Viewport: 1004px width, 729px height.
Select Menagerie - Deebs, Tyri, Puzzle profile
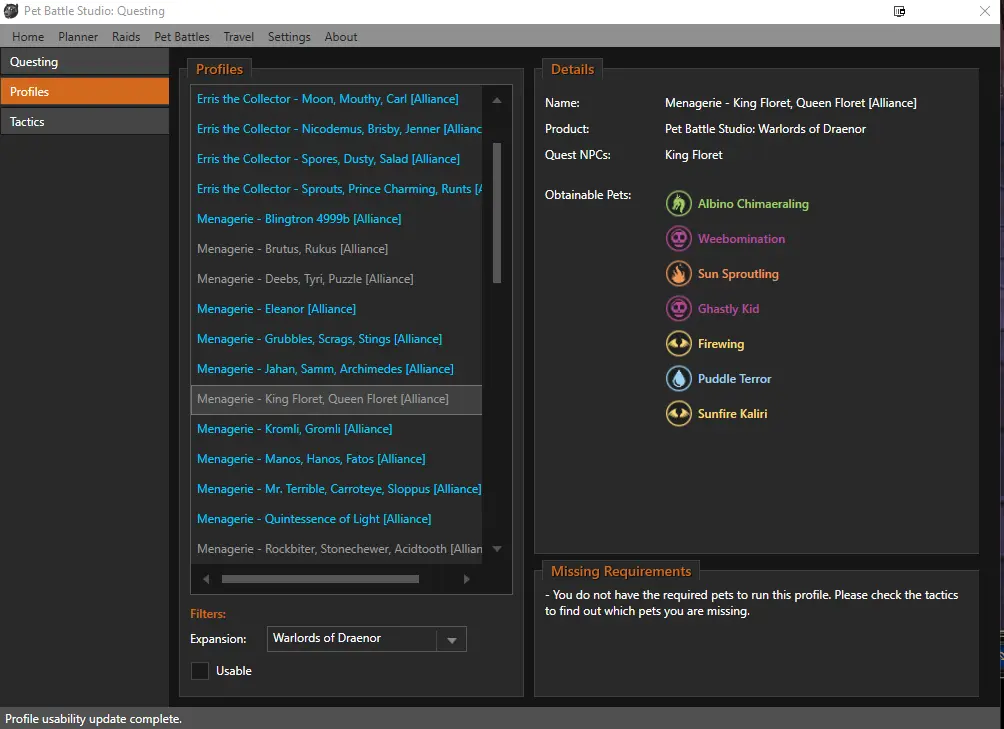click(336, 279)
